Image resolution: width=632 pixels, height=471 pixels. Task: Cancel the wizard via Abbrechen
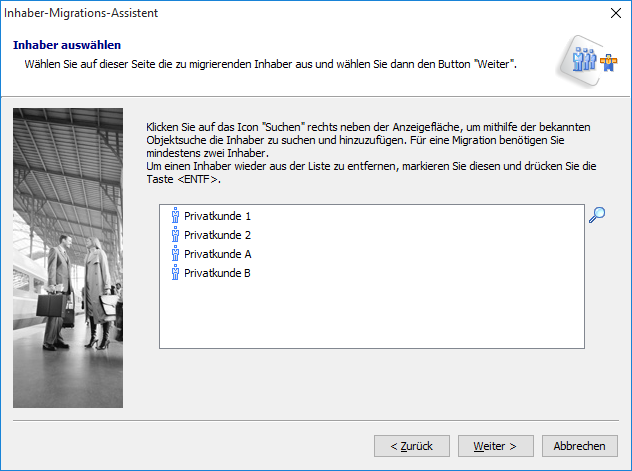click(579, 446)
